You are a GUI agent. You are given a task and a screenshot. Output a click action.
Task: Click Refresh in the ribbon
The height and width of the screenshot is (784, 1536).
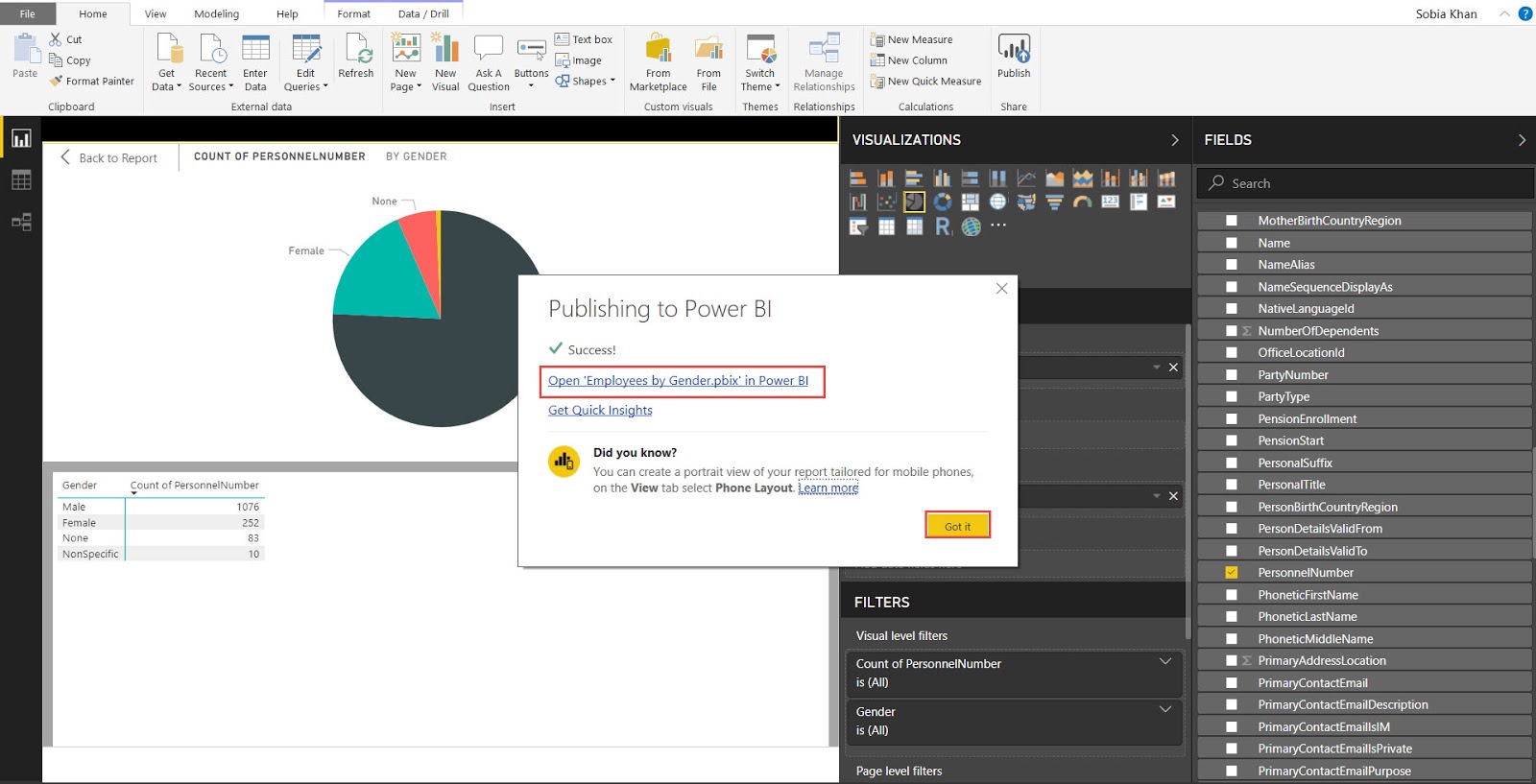(x=355, y=57)
